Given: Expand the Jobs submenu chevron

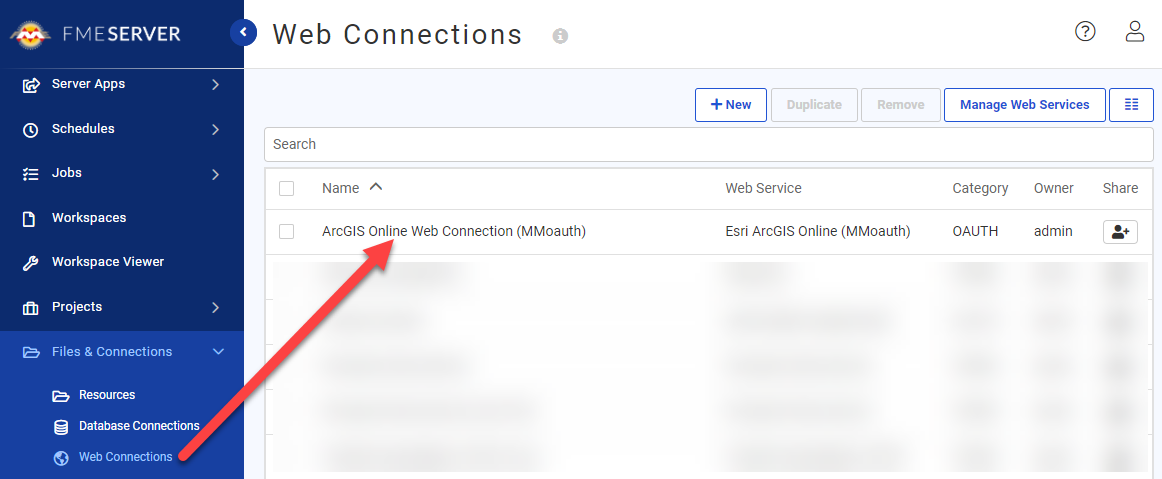Looking at the screenshot, I should 216,174.
